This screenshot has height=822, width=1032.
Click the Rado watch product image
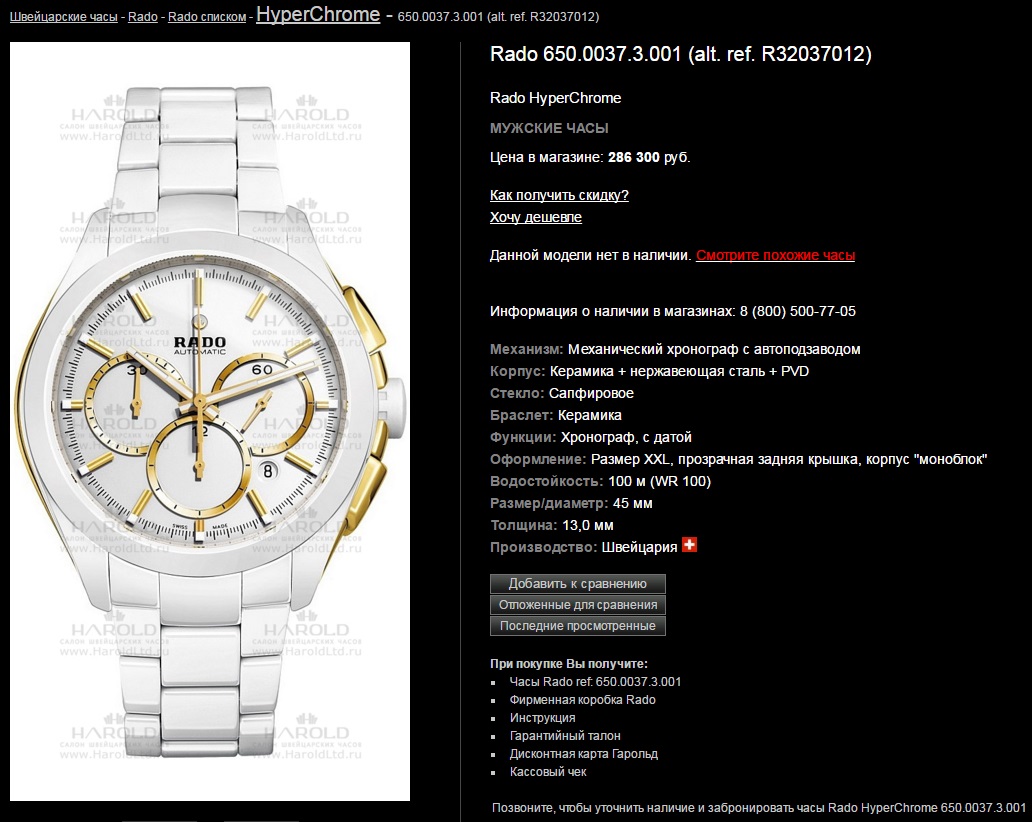point(210,421)
